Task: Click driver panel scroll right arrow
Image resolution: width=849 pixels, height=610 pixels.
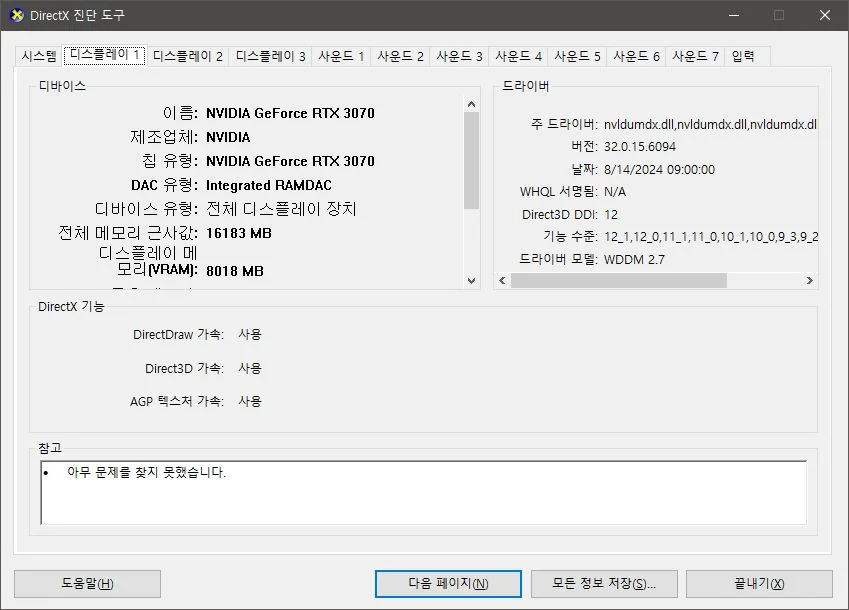Action: pos(809,280)
